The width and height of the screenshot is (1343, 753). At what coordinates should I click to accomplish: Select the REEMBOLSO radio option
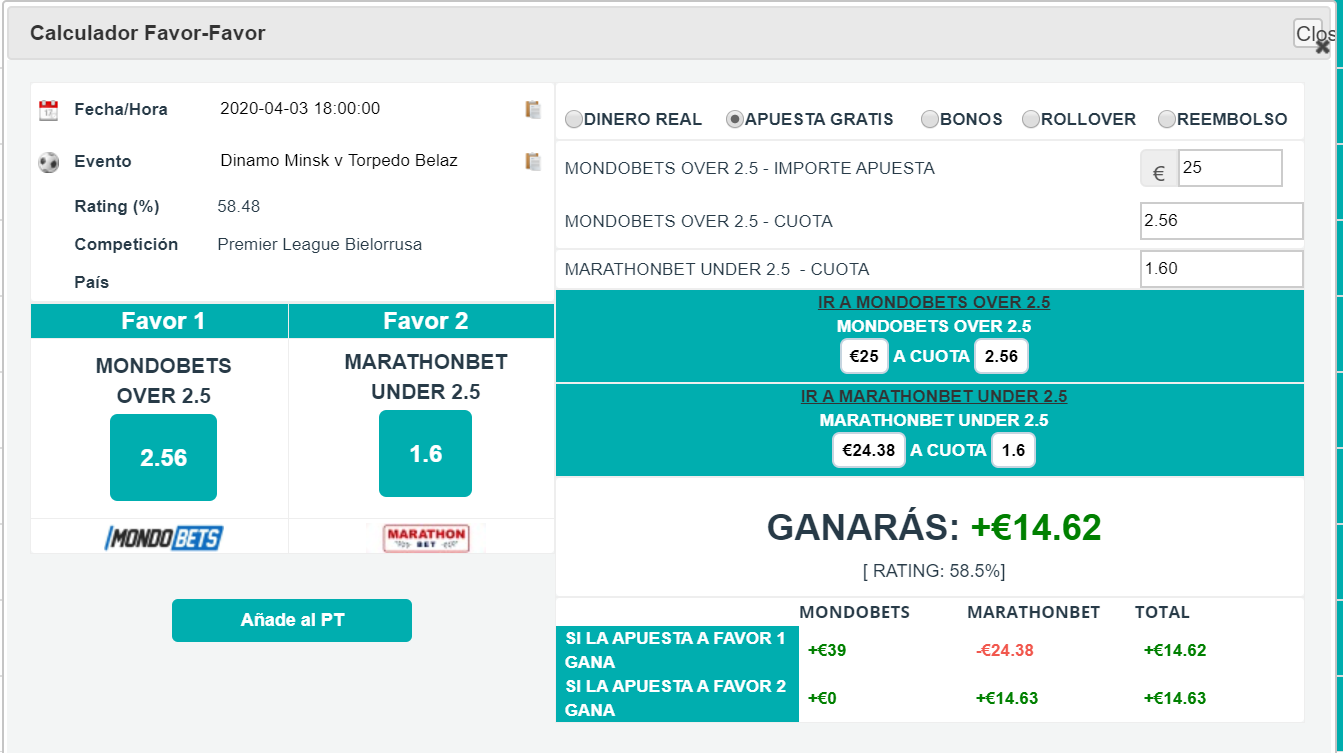coord(1167,119)
